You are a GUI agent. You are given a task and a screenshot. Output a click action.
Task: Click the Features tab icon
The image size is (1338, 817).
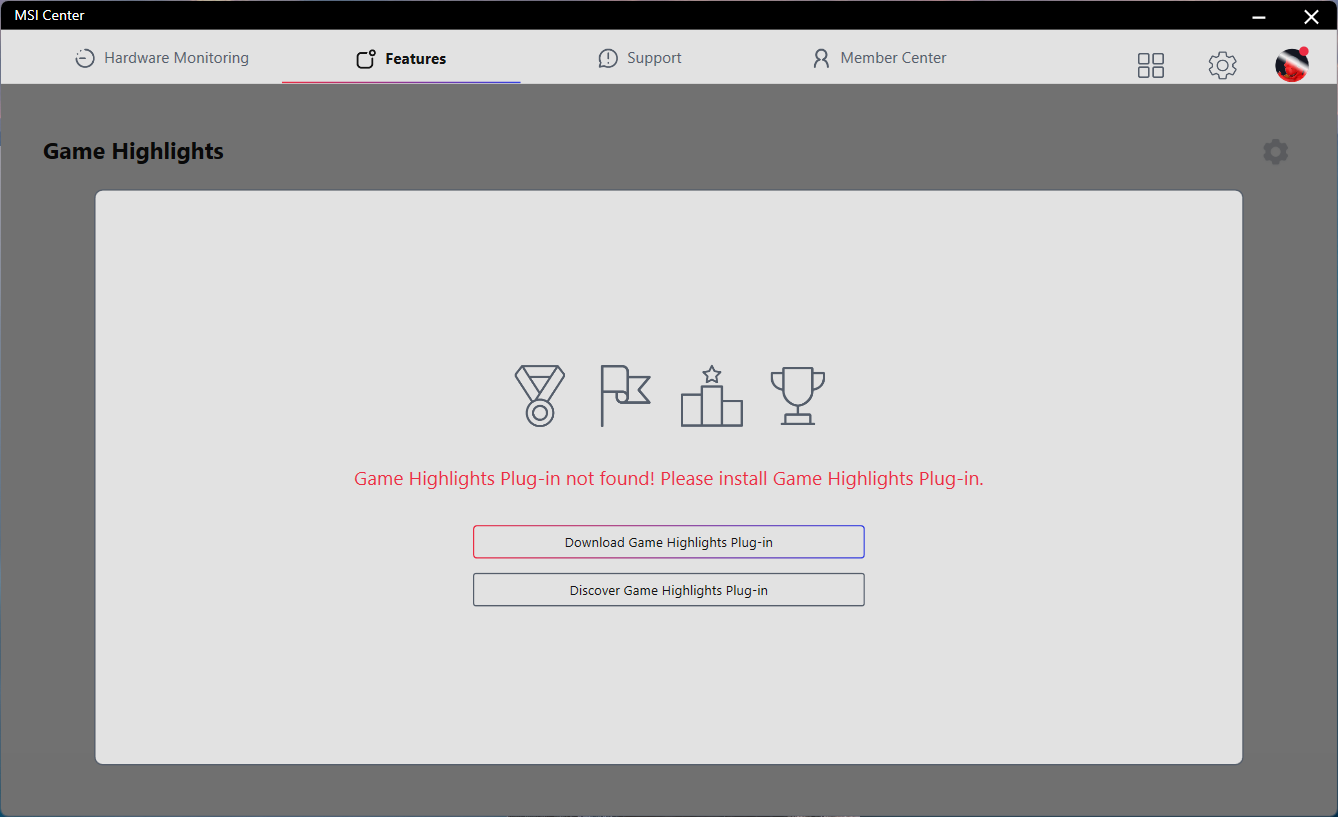366,59
